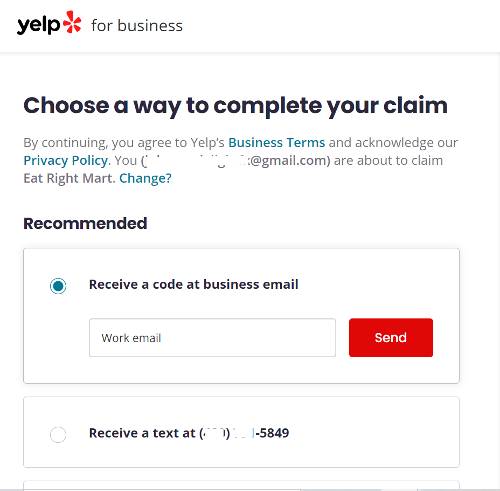The height and width of the screenshot is (491, 500).
Task: Click the 'Eat Right Mart' business name
Action: (x=68, y=178)
